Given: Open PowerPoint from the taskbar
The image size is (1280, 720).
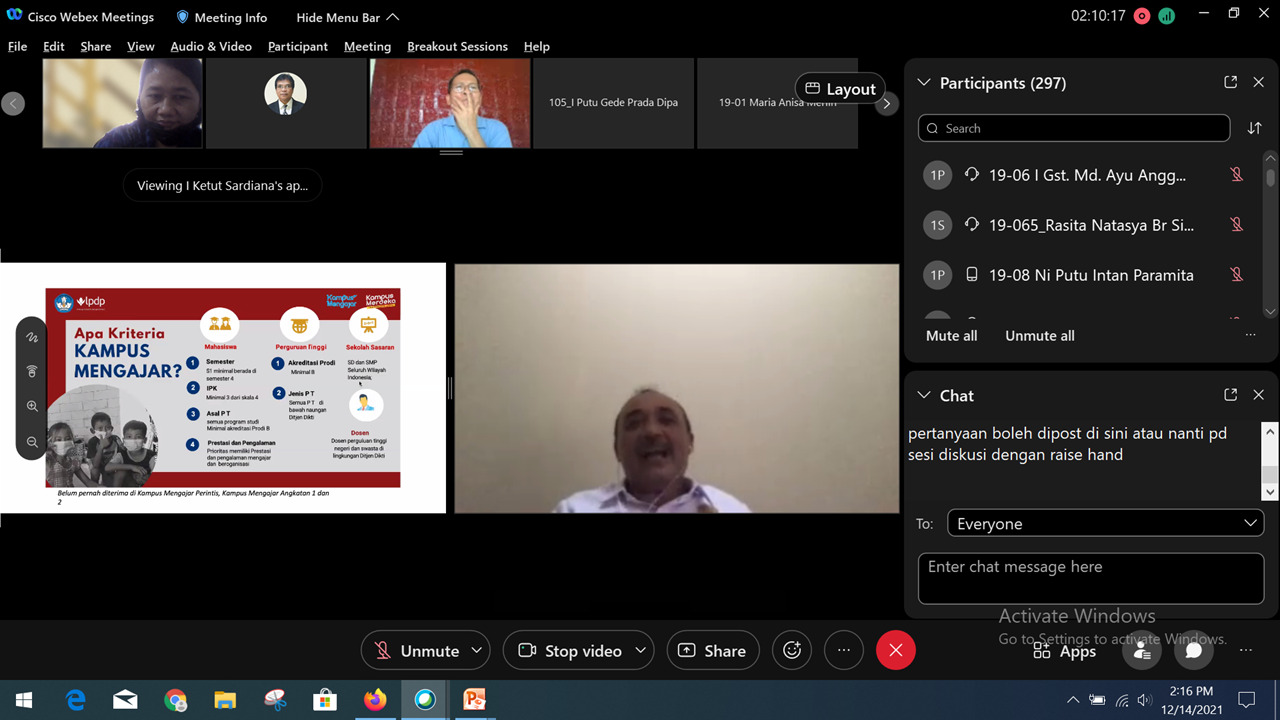Looking at the screenshot, I should click(474, 700).
